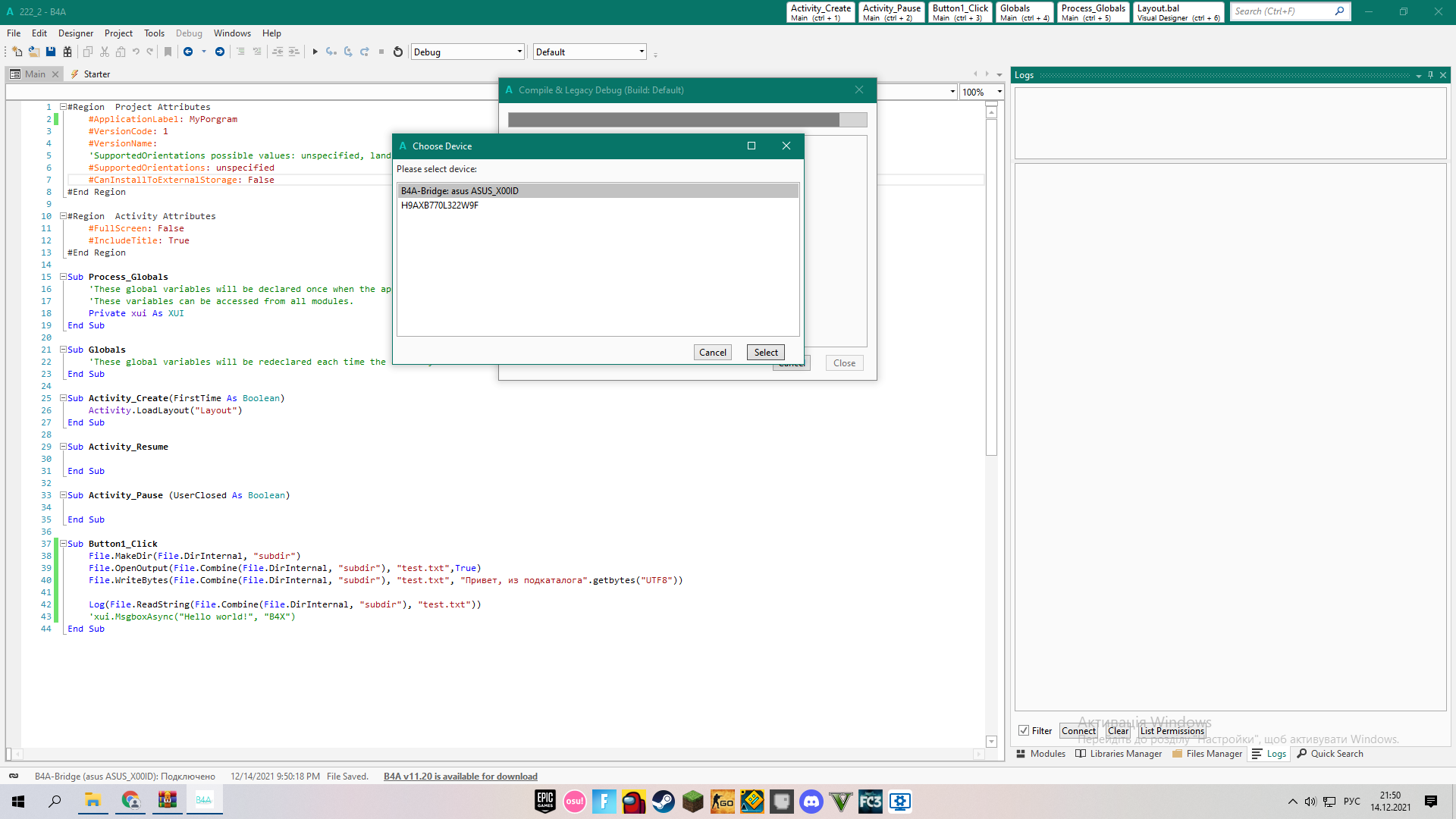Toggle the Filter checkbox in Logs panel
The image size is (1456, 819).
[1023, 730]
